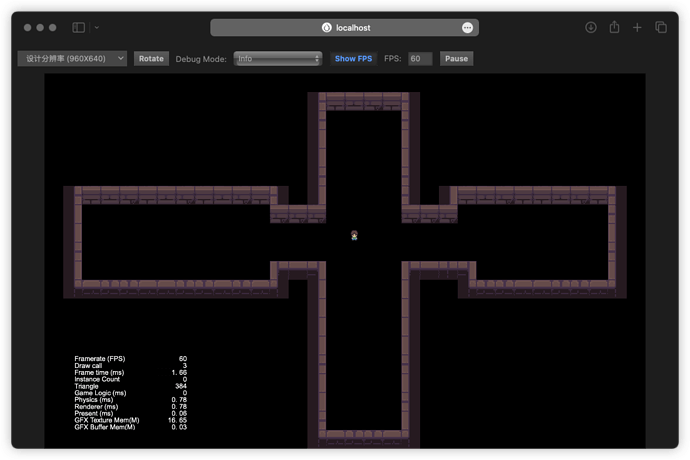
Task: Show downloads via the download icon
Action: pos(591,28)
